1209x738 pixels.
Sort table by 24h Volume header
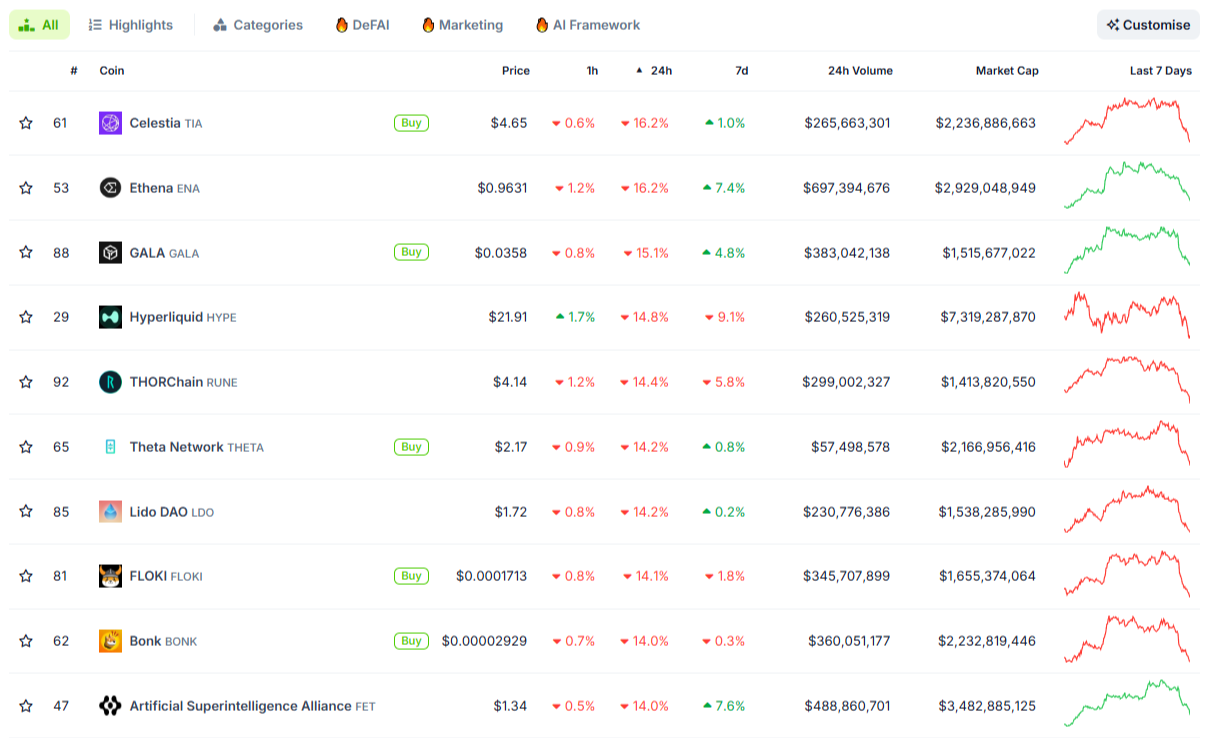pos(860,71)
